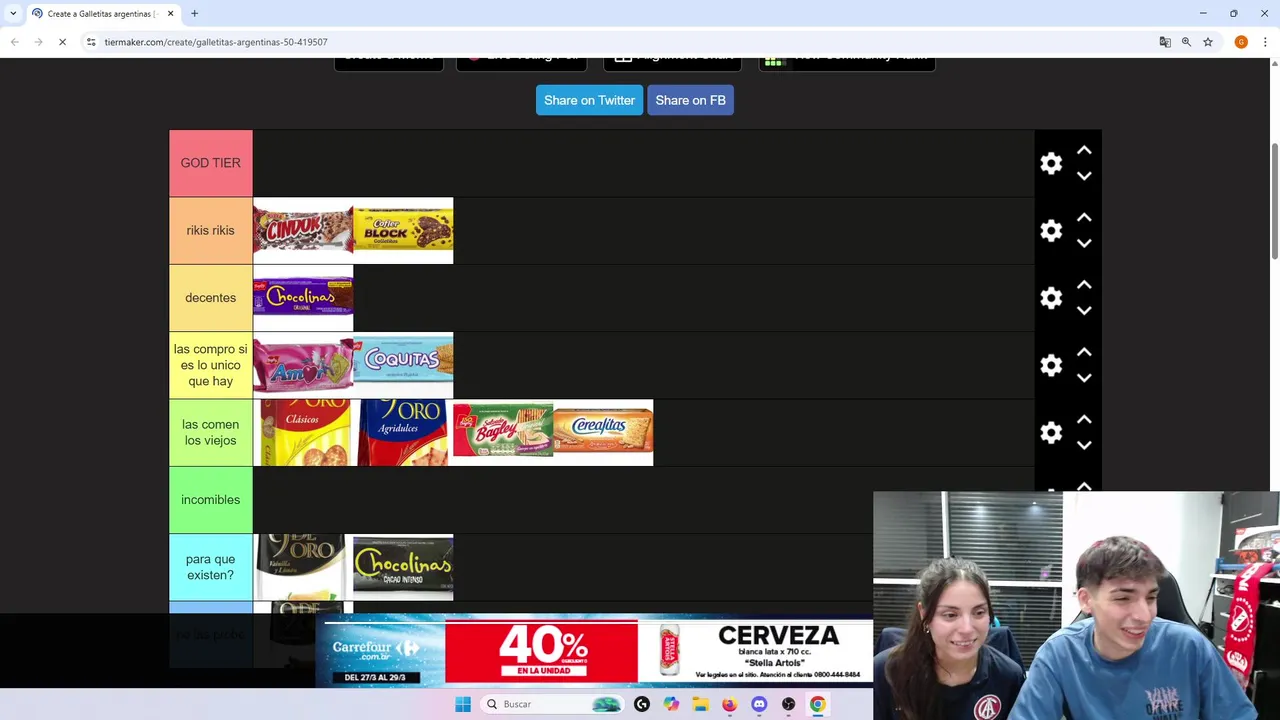Click the decentes yellow-orange label
1280x720 pixels.
click(x=211, y=298)
